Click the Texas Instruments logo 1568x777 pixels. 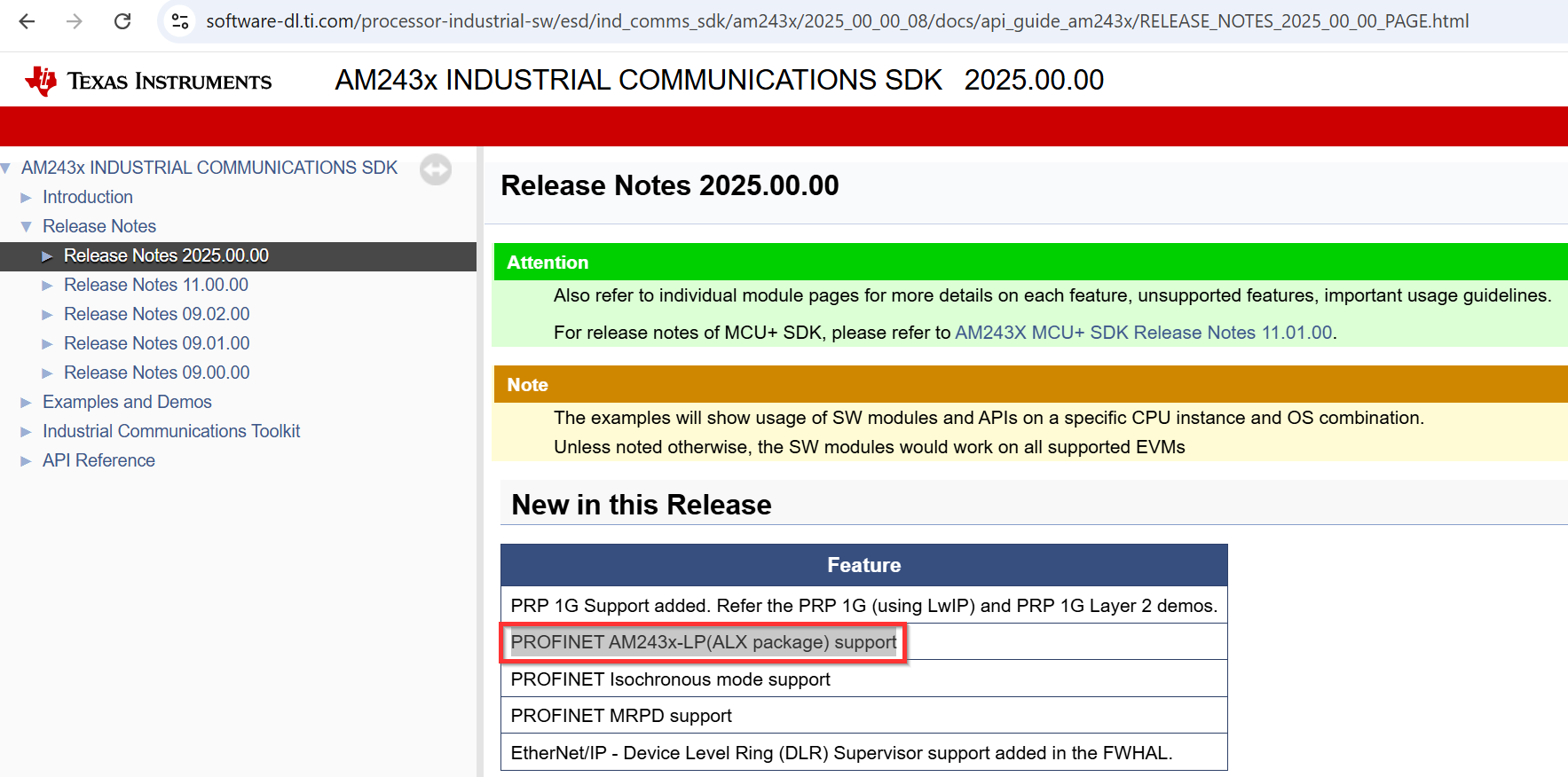click(x=148, y=81)
